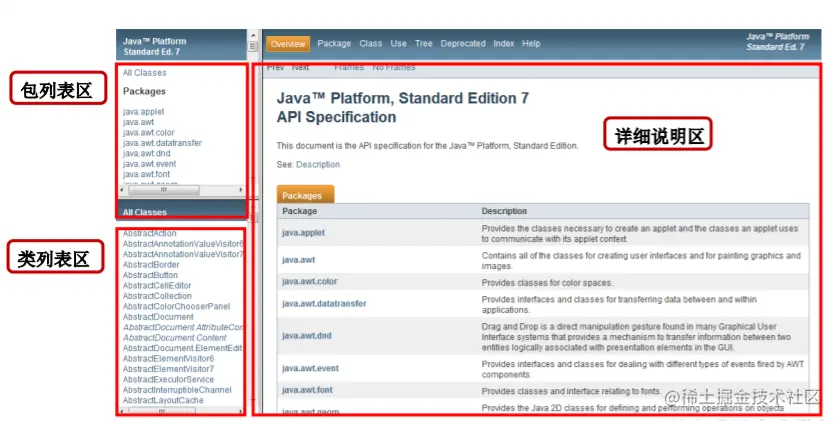Open AbstractDocument.ElementEdit class link

[x=183, y=348]
